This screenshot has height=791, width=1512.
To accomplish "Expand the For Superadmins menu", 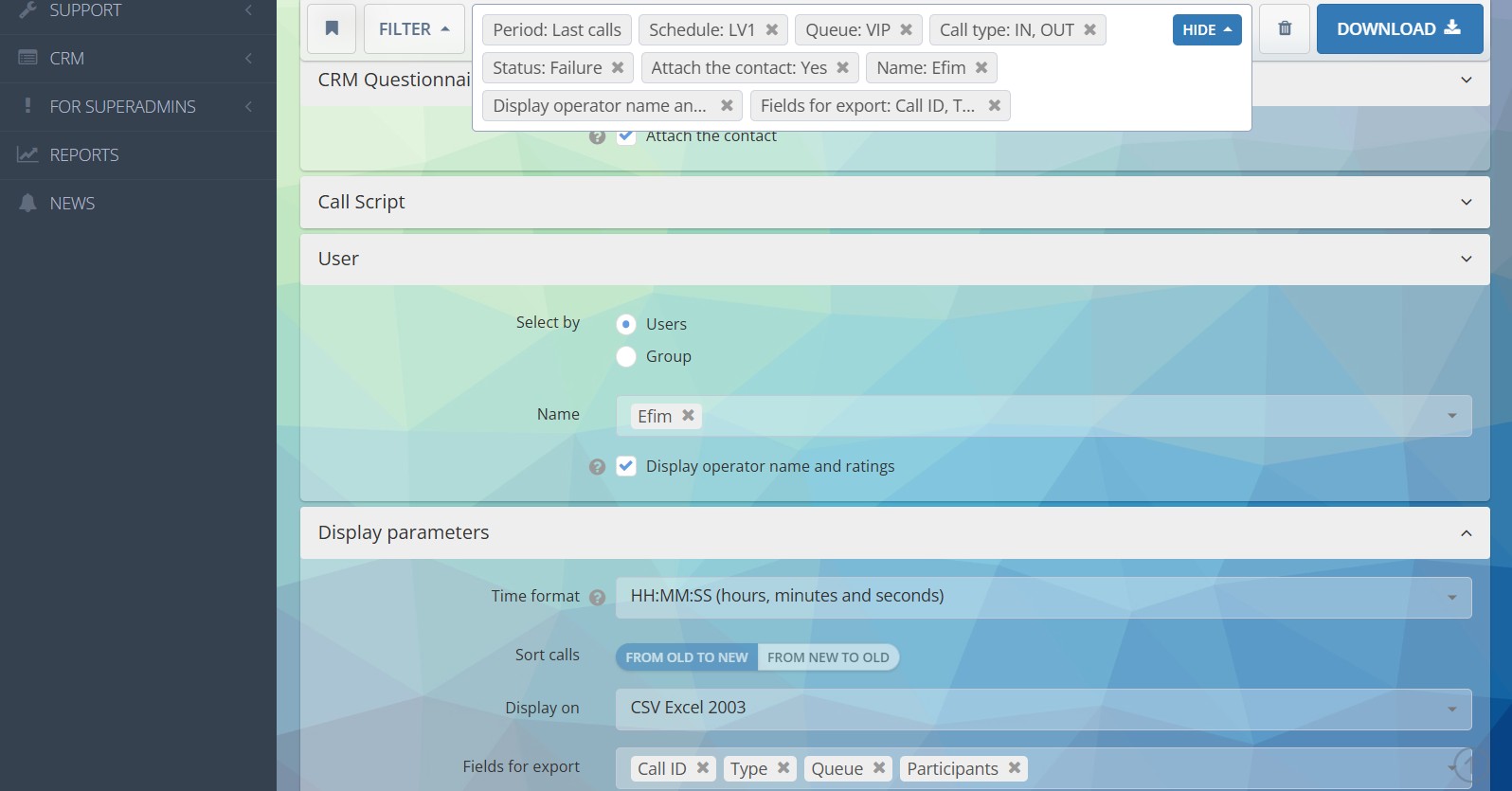I will [x=138, y=107].
